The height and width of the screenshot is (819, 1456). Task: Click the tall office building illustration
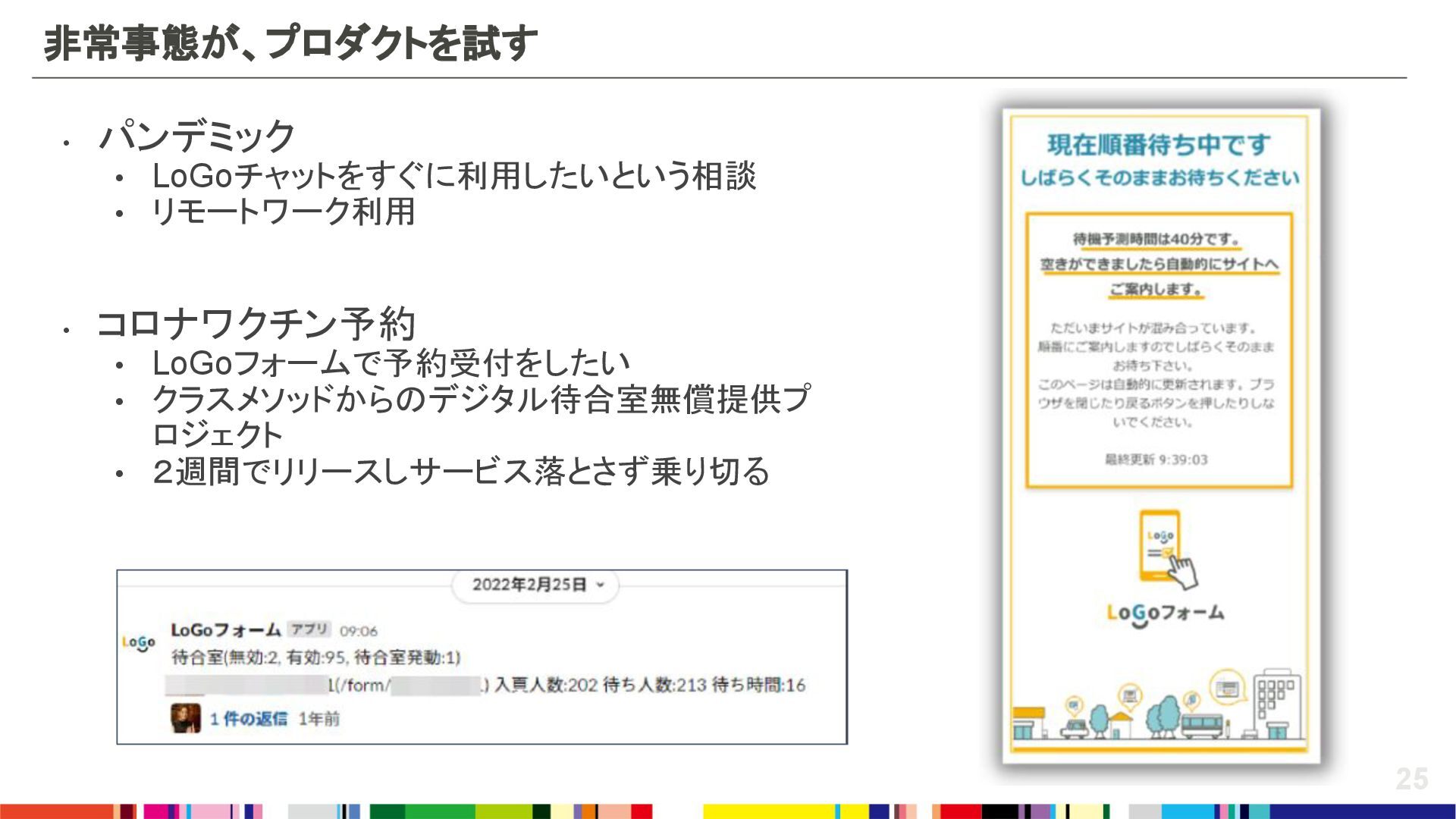click(x=1277, y=704)
